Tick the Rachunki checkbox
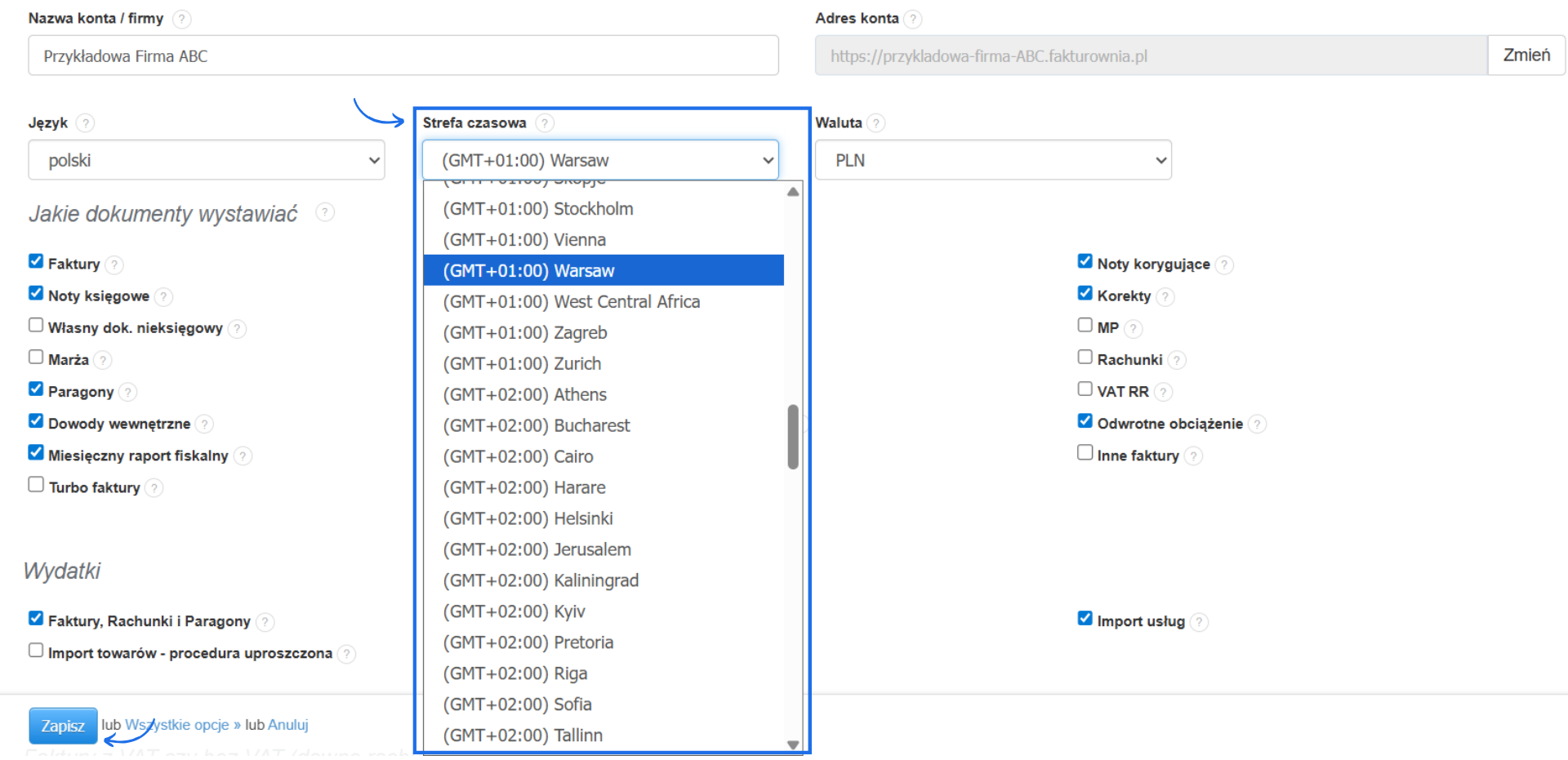 tap(1085, 358)
